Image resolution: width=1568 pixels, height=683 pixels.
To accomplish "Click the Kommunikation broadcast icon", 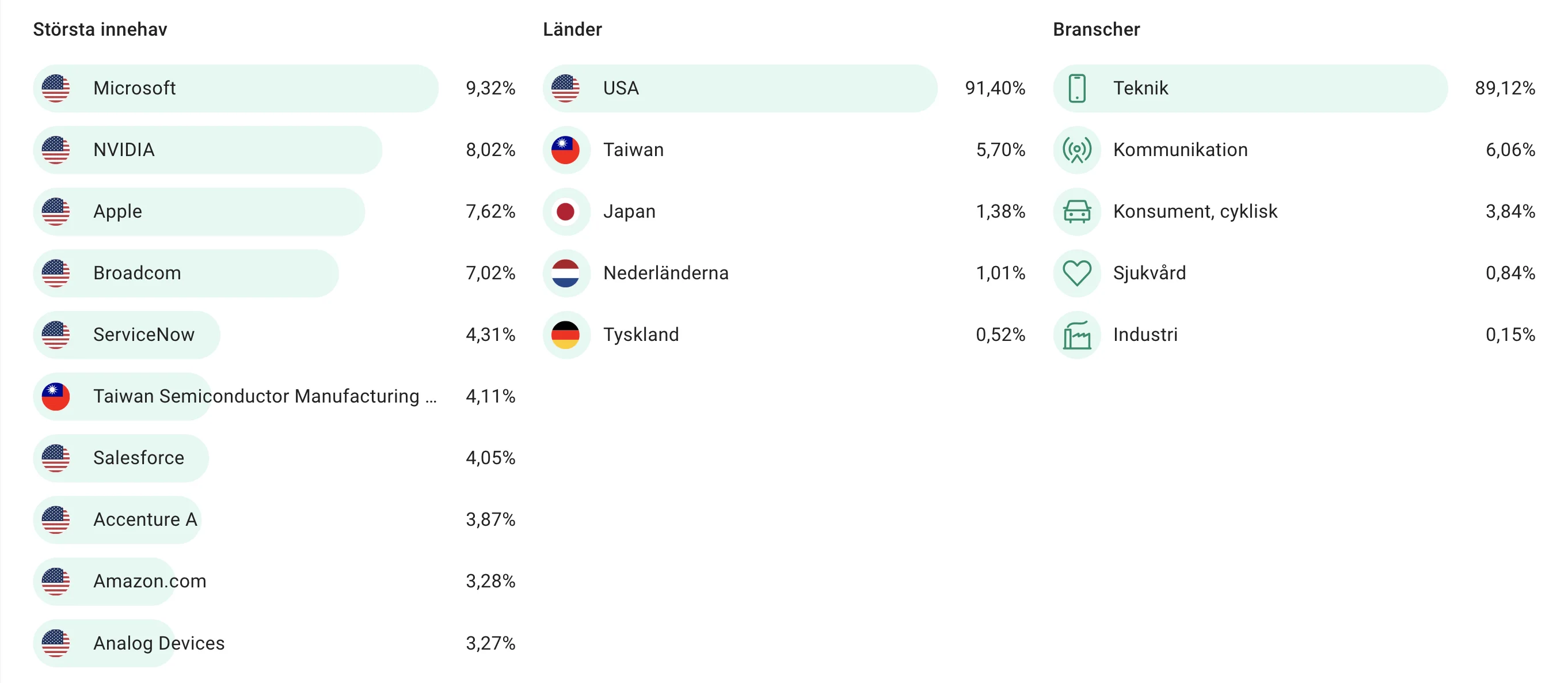I will tap(1077, 150).
